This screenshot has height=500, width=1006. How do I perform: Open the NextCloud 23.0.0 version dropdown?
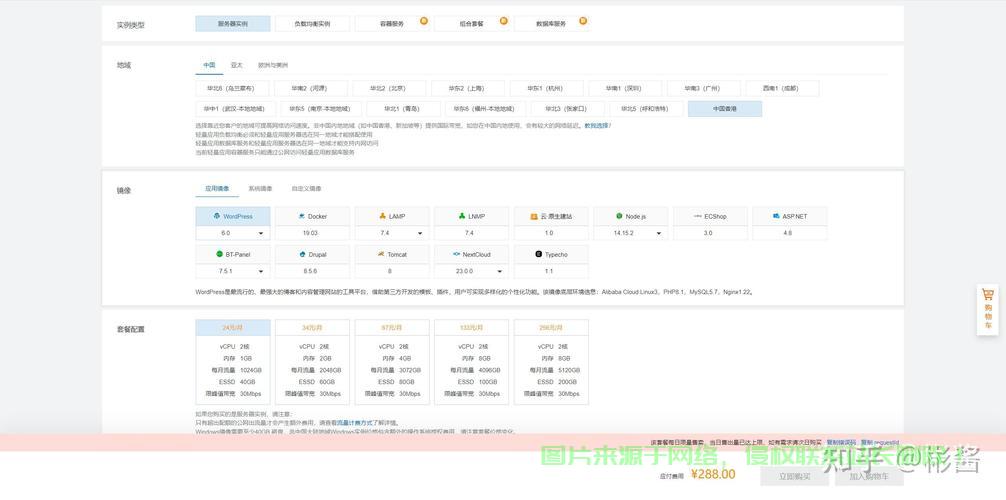point(472,272)
